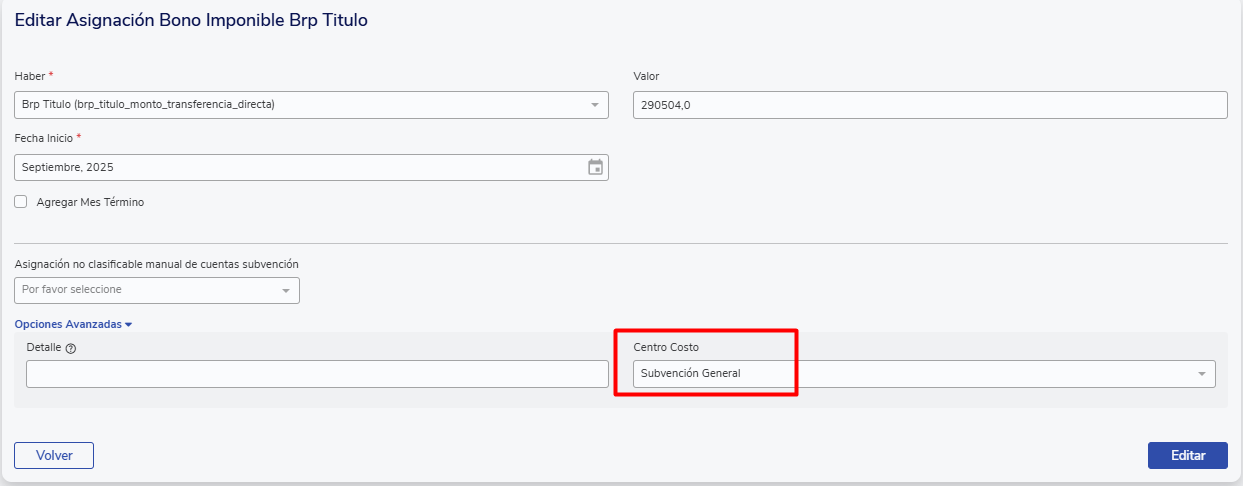The image size is (1243, 486).
Task: Click into the empty Detalle text input
Action: click(317, 374)
